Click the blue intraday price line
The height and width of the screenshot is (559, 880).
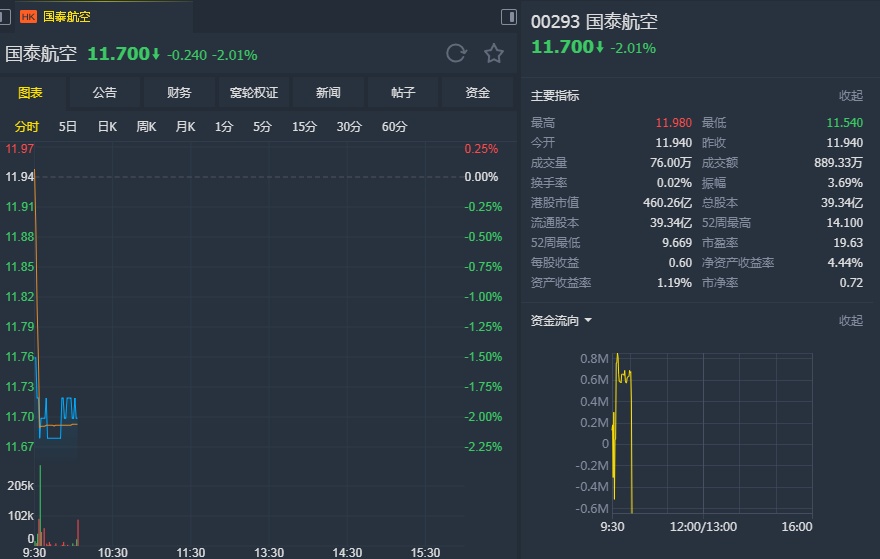[x=54, y=438]
